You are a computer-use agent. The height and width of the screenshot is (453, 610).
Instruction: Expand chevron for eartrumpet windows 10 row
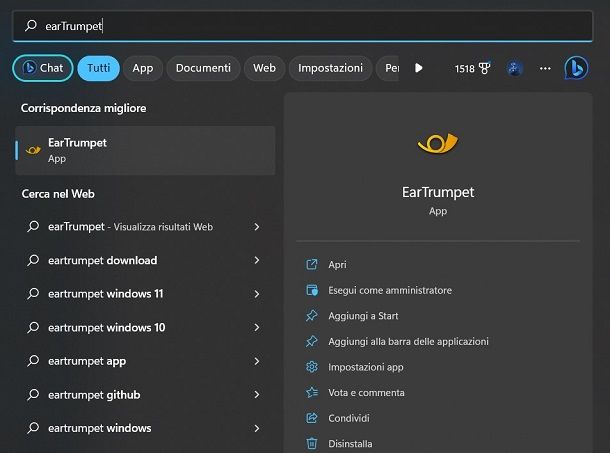point(257,327)
